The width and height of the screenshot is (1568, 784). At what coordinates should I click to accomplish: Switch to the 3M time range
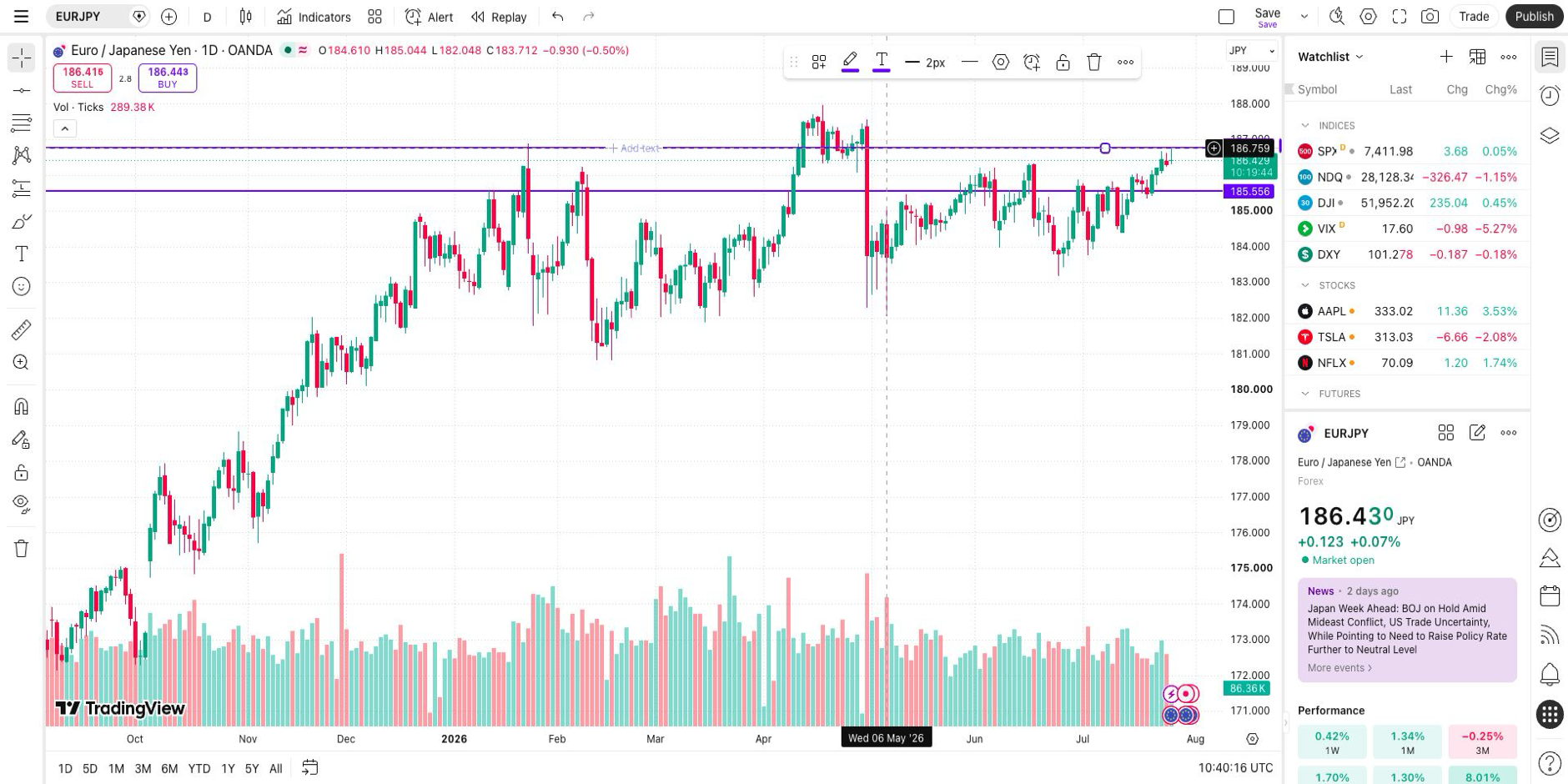coord(143,769)
